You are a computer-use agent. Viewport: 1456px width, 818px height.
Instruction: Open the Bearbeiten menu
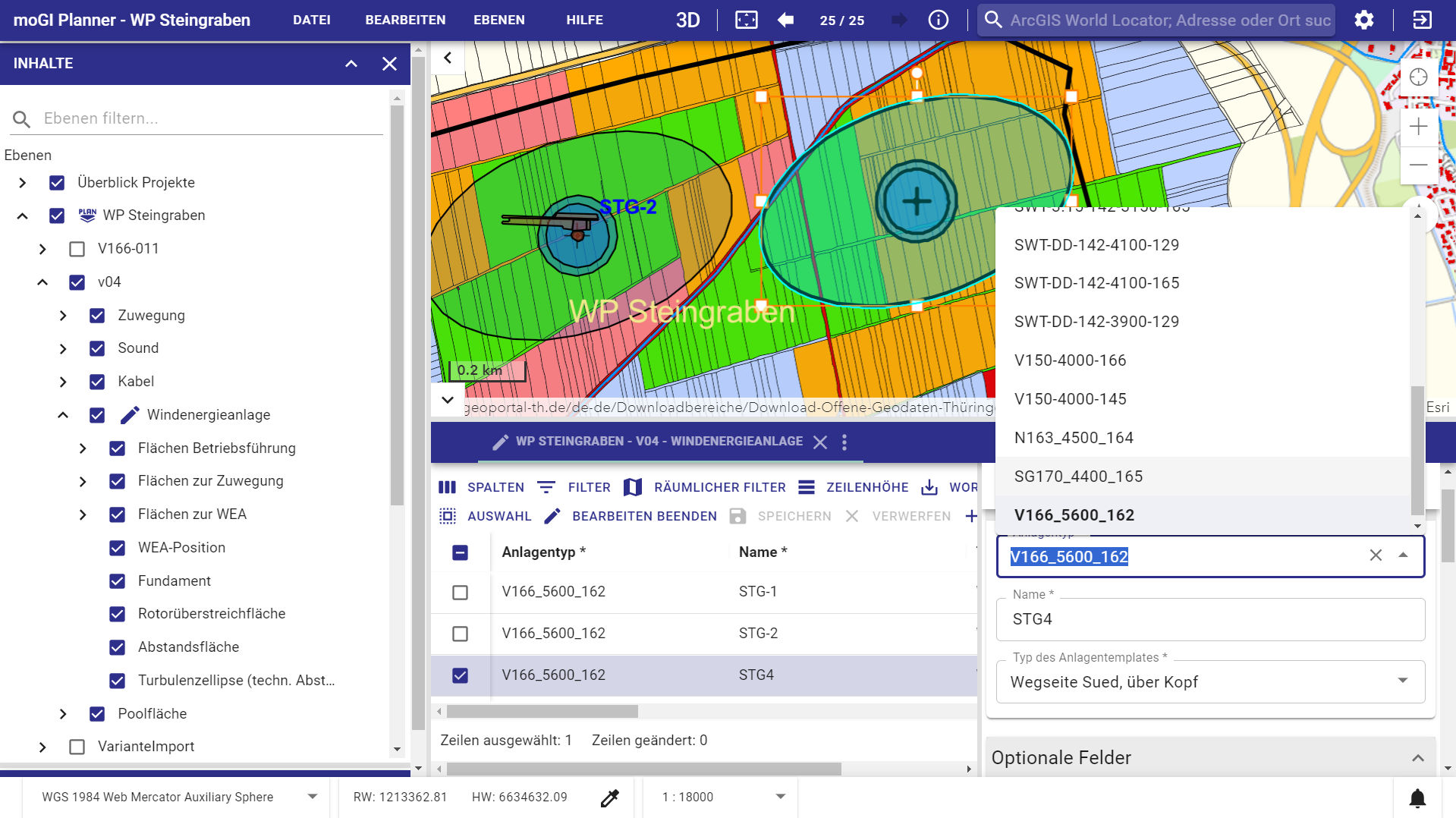pos(405,20)
